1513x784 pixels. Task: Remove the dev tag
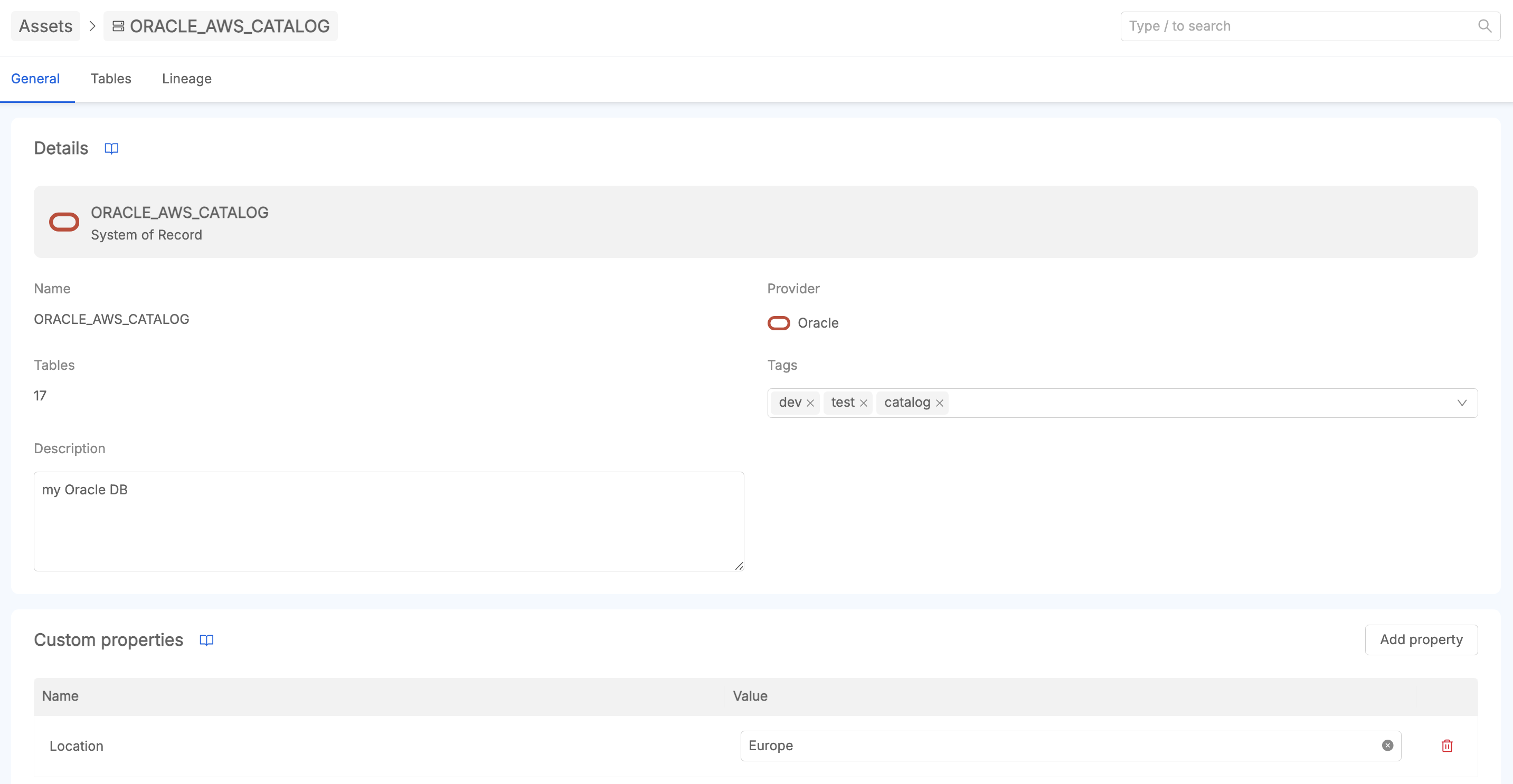[x=810, y=403]
